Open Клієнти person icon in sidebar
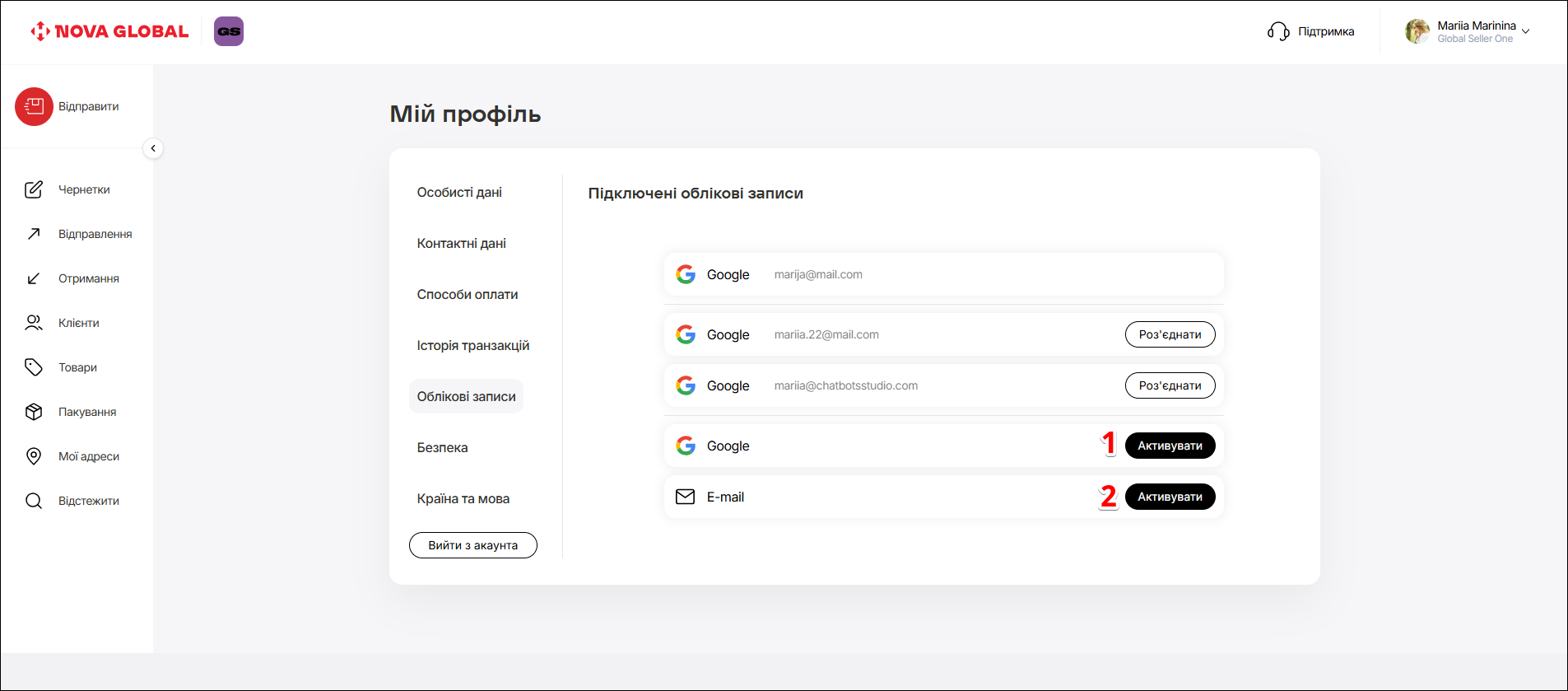 tap(34, 323)
